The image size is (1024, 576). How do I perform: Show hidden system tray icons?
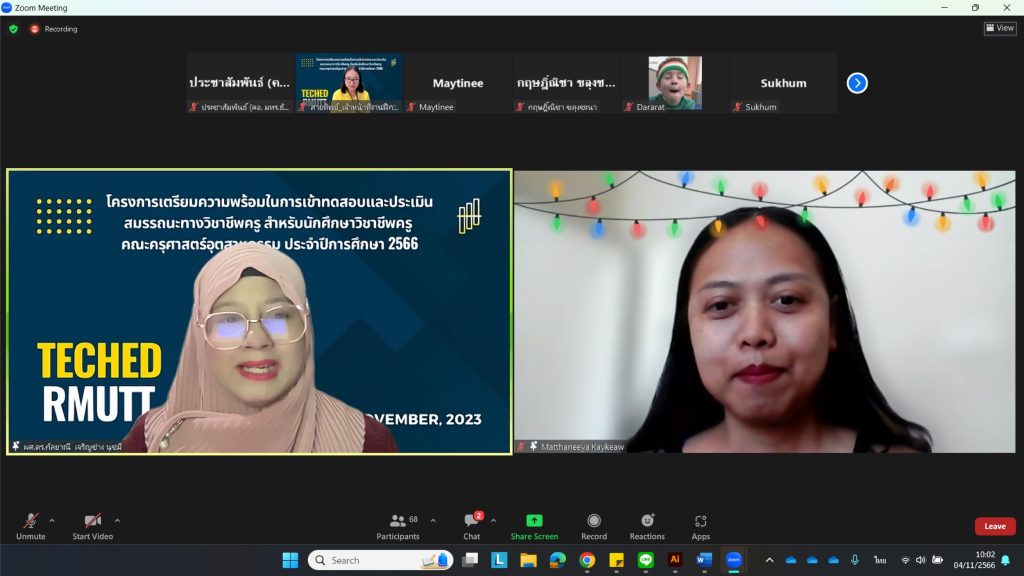(769, 560)
